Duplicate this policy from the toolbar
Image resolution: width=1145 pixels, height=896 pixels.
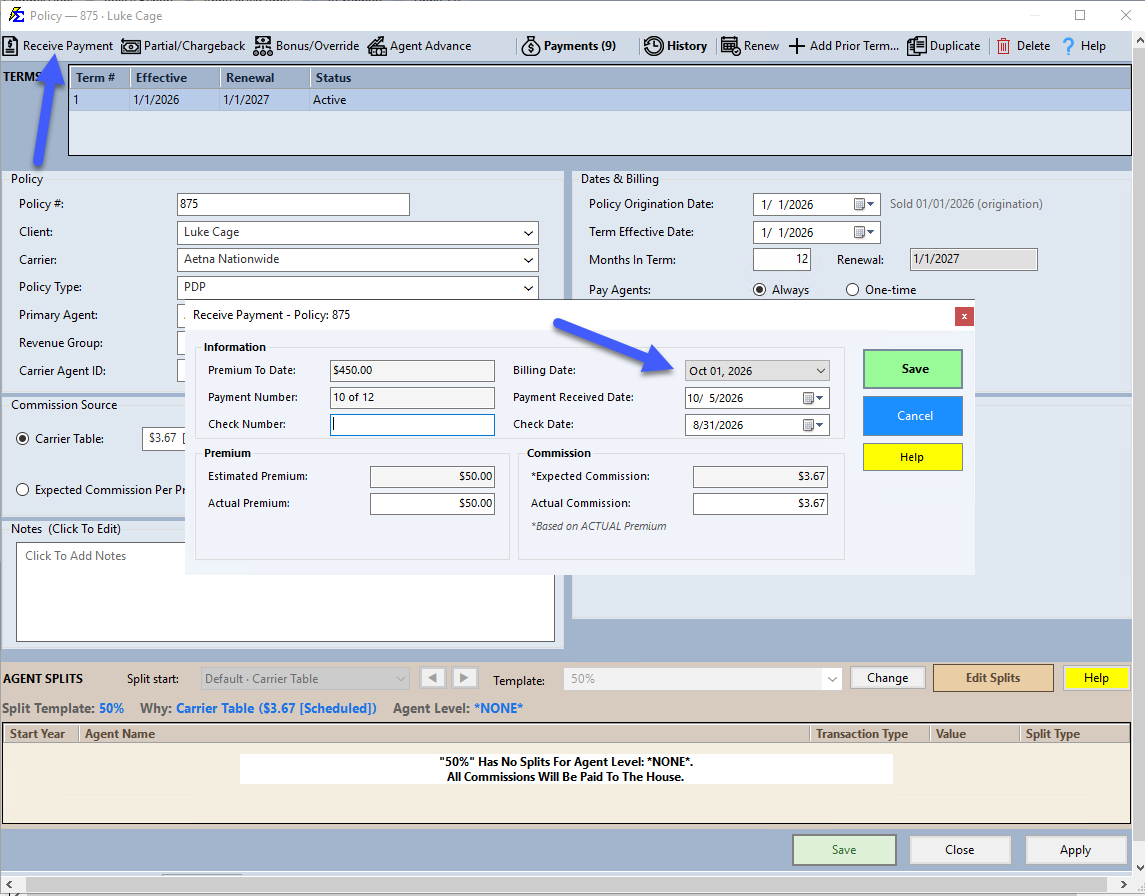pos(943,46)
